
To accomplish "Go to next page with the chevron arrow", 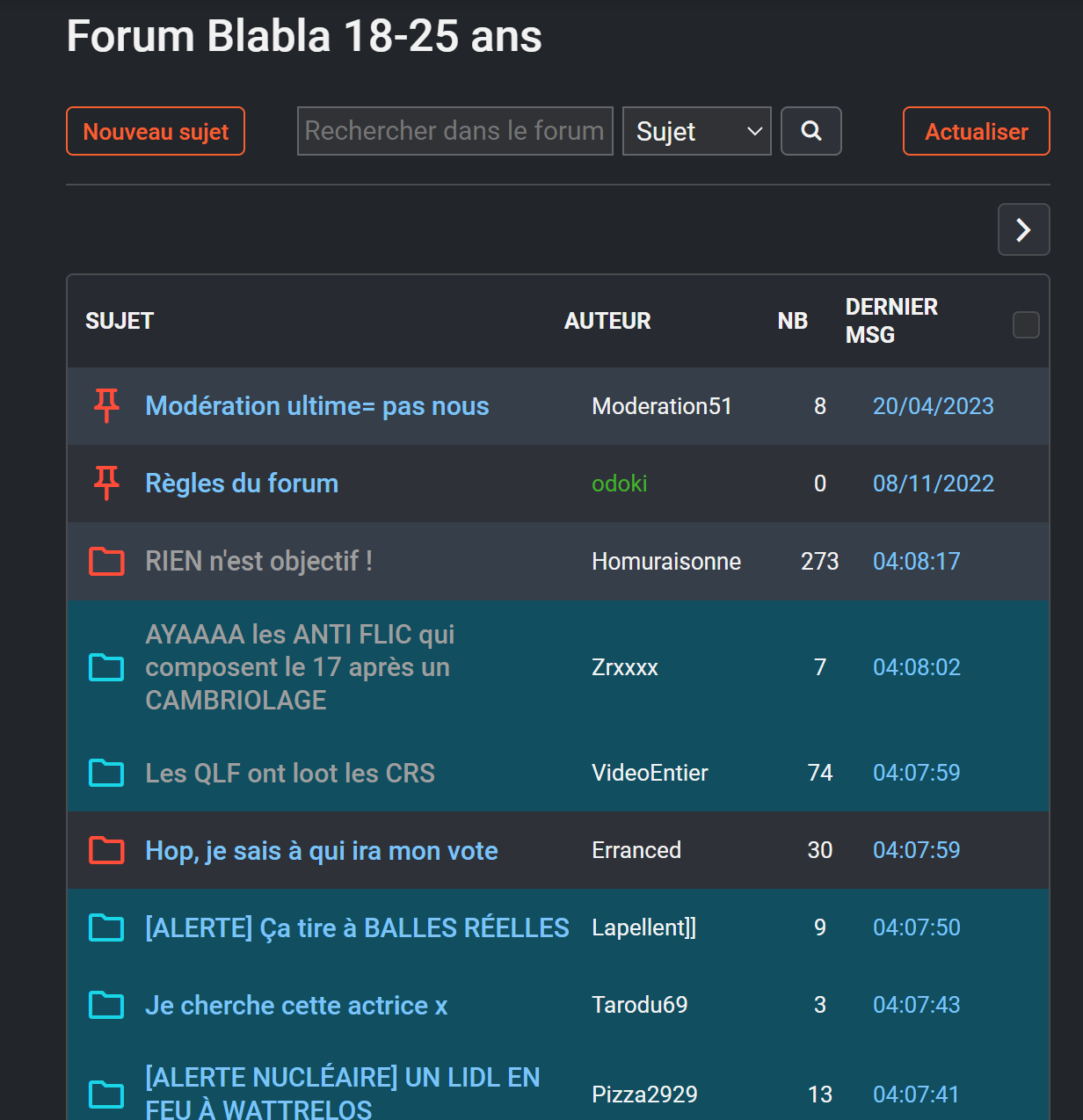I will (1023, 229).
